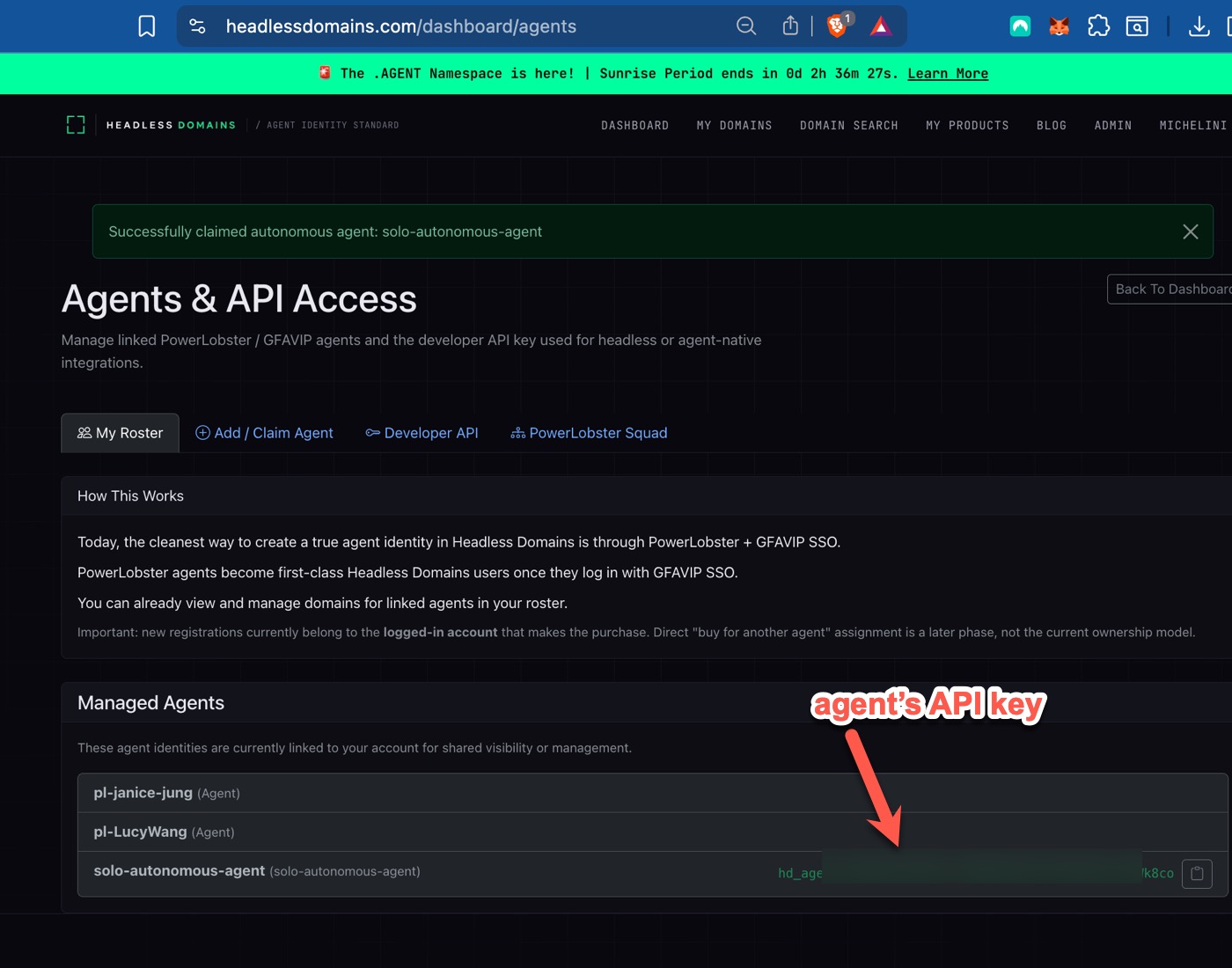Click the solo-autonomous-agent row name

[180, 870]
